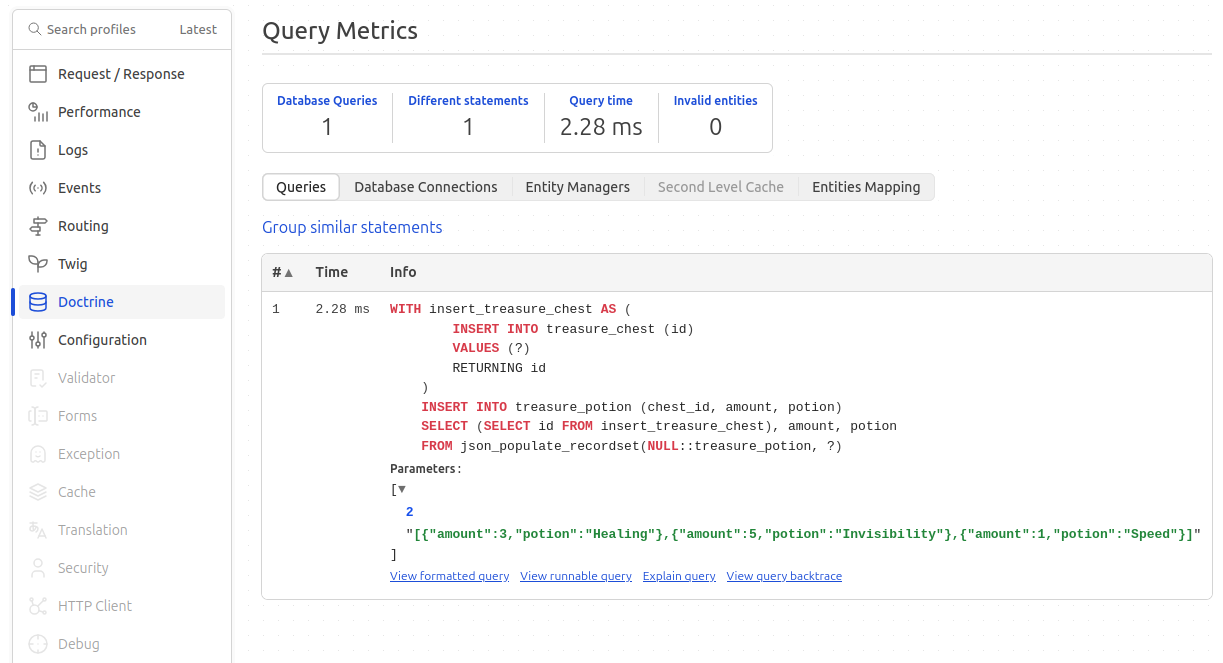Click the HTTP Client network icon

coord(38,606)
